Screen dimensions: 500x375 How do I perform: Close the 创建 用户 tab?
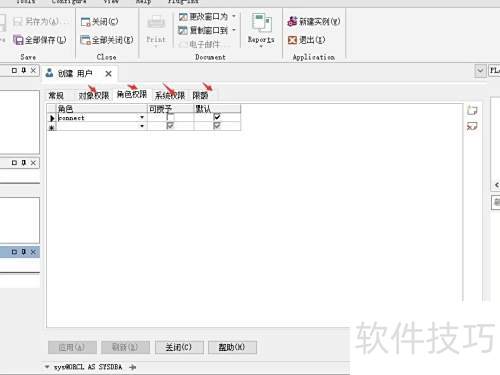108,74
